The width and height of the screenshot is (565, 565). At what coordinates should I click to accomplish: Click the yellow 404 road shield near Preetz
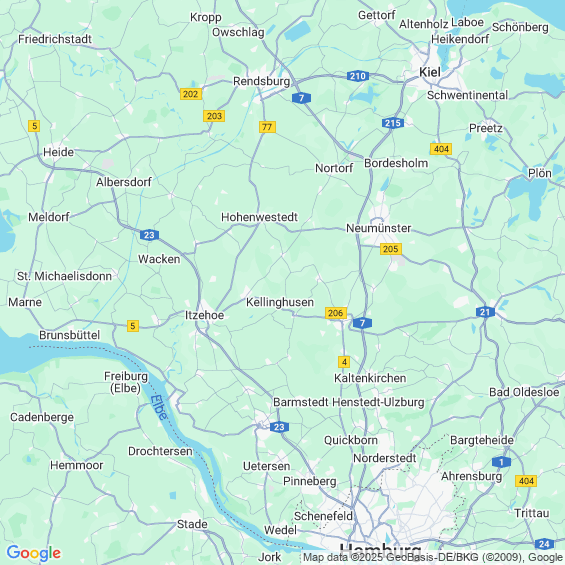441,149
